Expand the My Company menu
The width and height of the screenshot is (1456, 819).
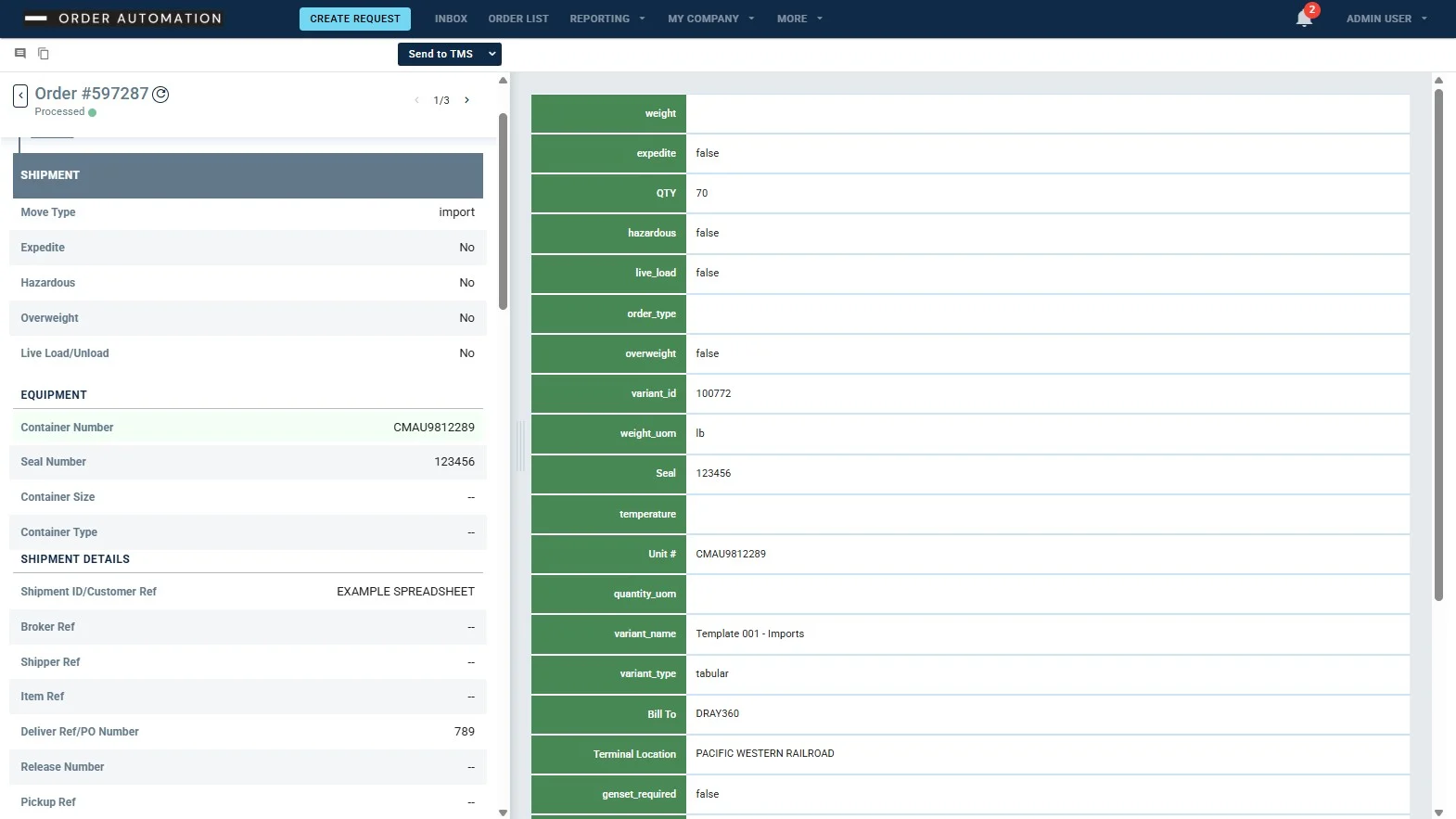click(x=711, y=19)
